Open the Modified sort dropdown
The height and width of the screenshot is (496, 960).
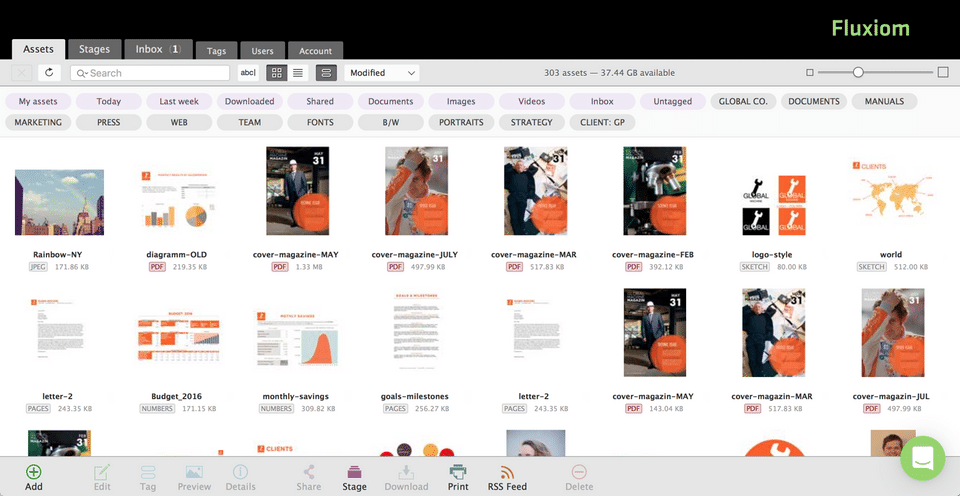[x=382, y=73]
